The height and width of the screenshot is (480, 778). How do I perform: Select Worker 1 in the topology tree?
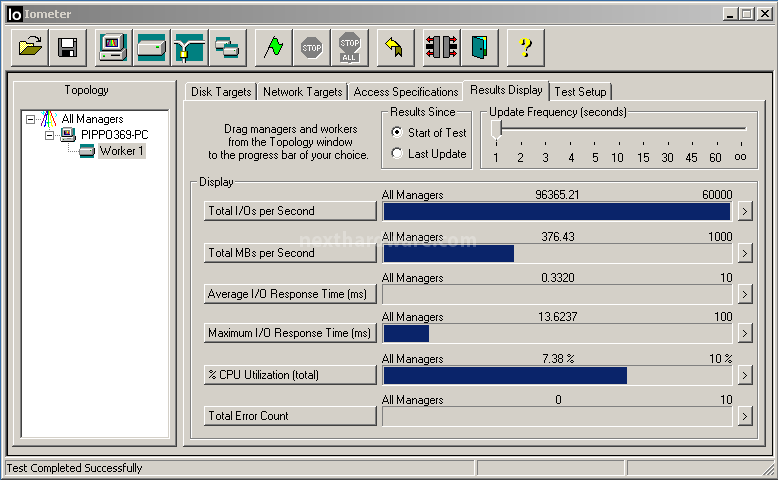click(121, 150)
